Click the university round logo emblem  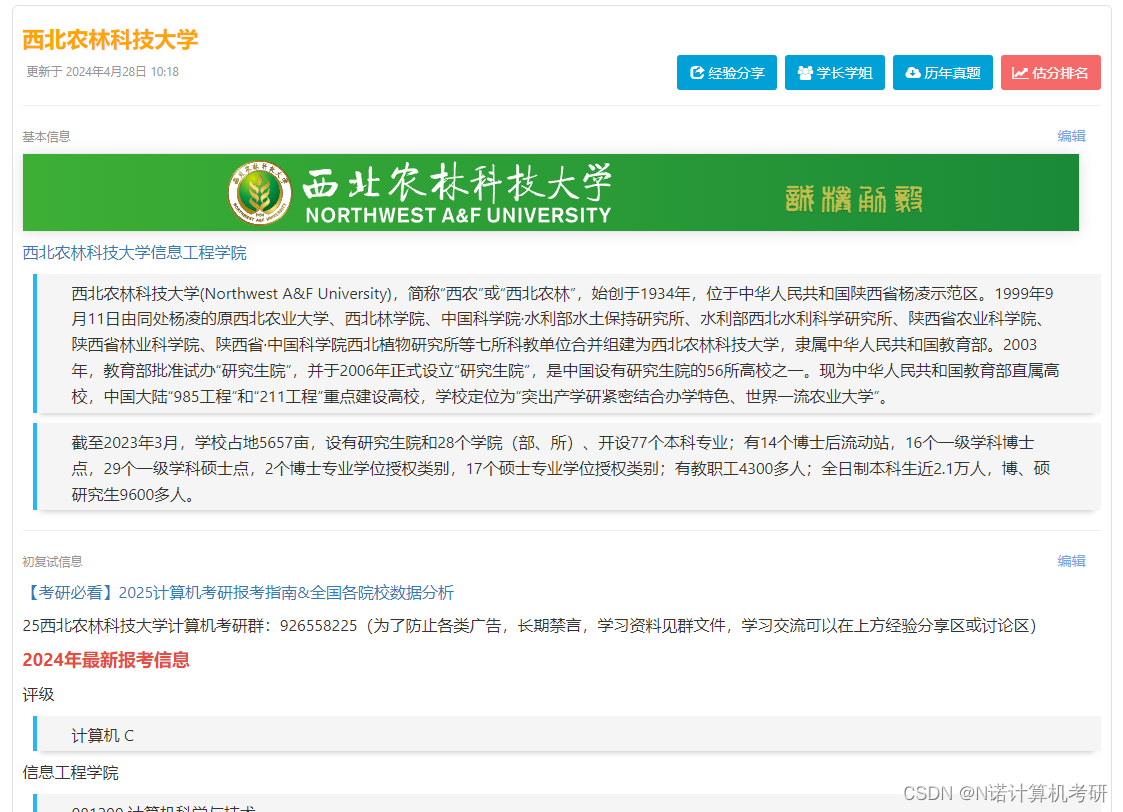point(259,193)
